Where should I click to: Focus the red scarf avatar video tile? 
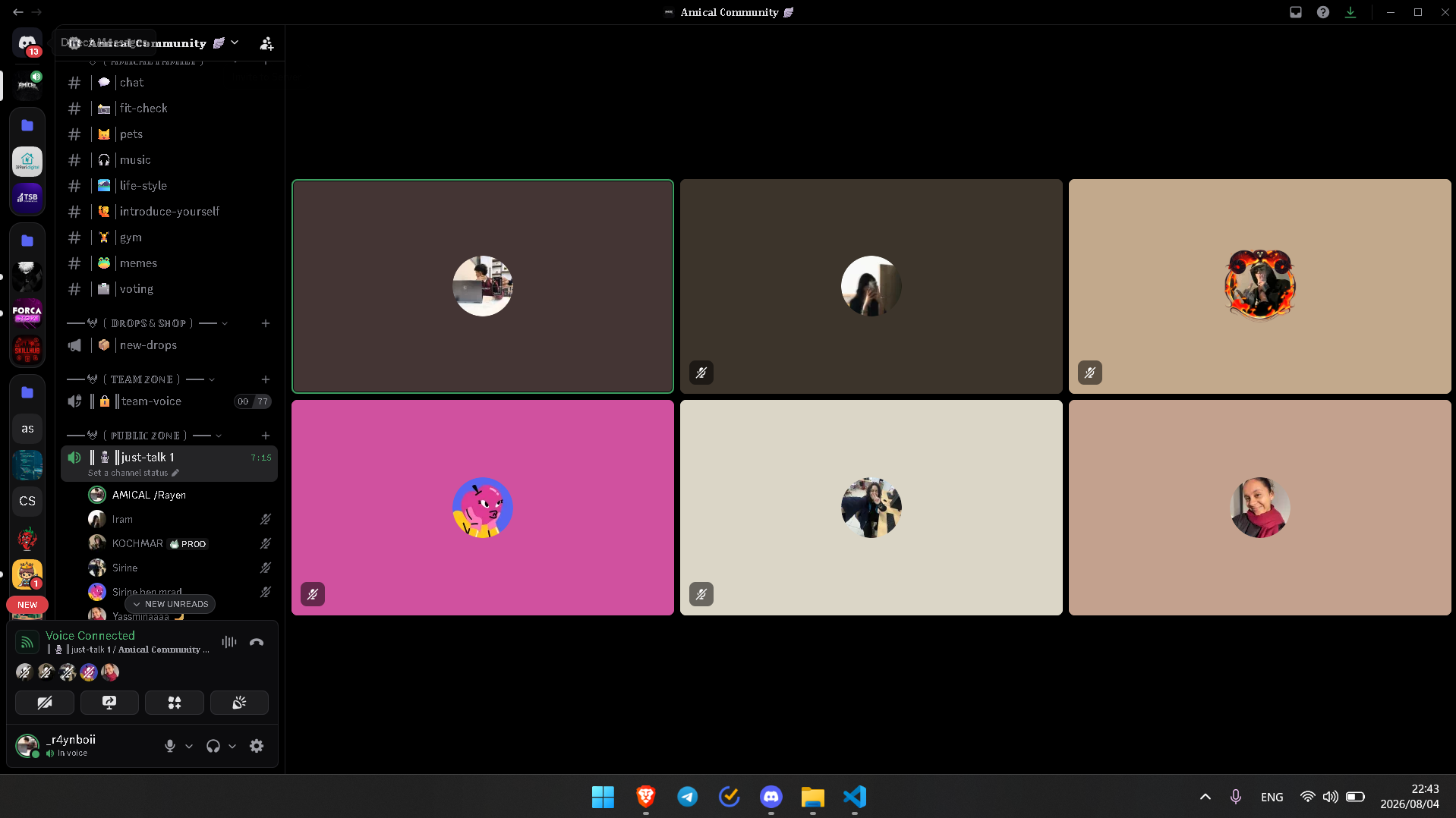[x=1259, y=508]
